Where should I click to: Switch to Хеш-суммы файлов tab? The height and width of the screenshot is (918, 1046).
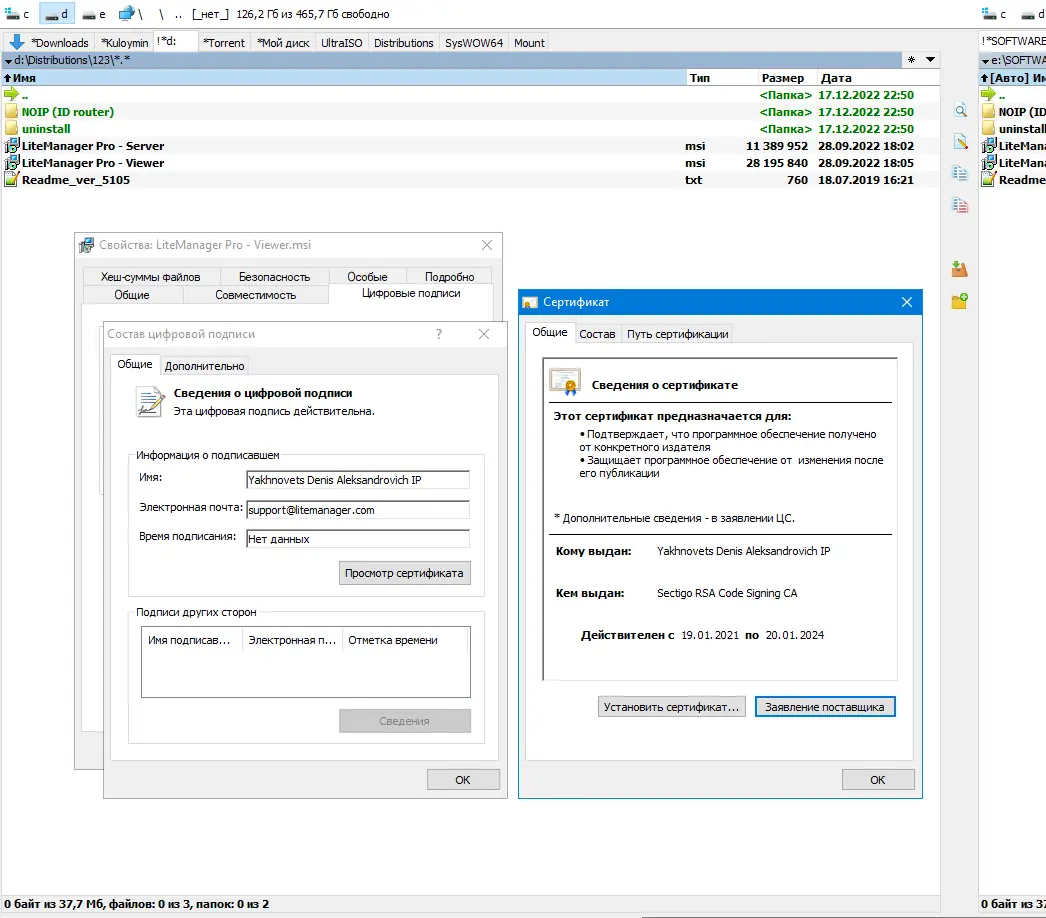[150, 277]
